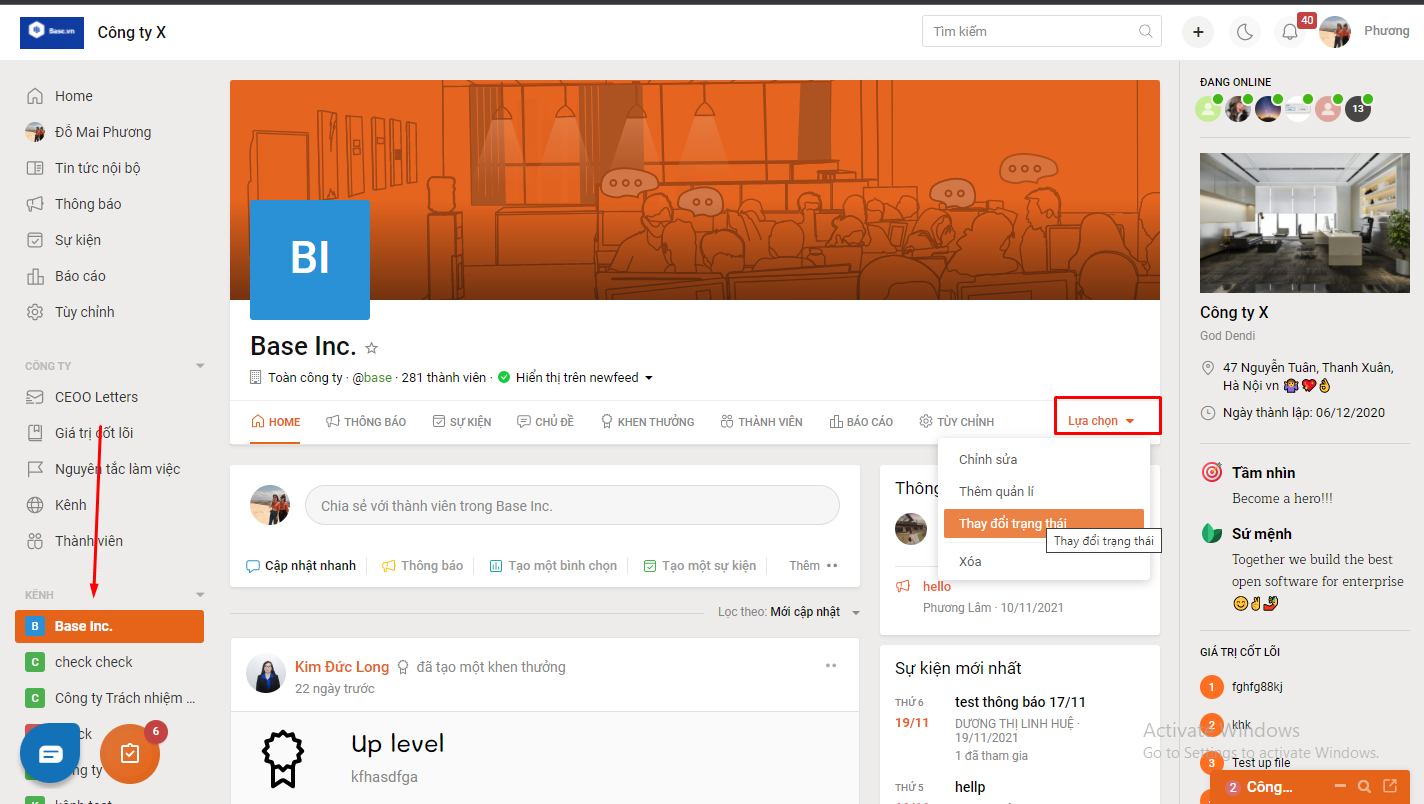Open the plus create button
The image size is (1424, 804).
[1198, 32]
